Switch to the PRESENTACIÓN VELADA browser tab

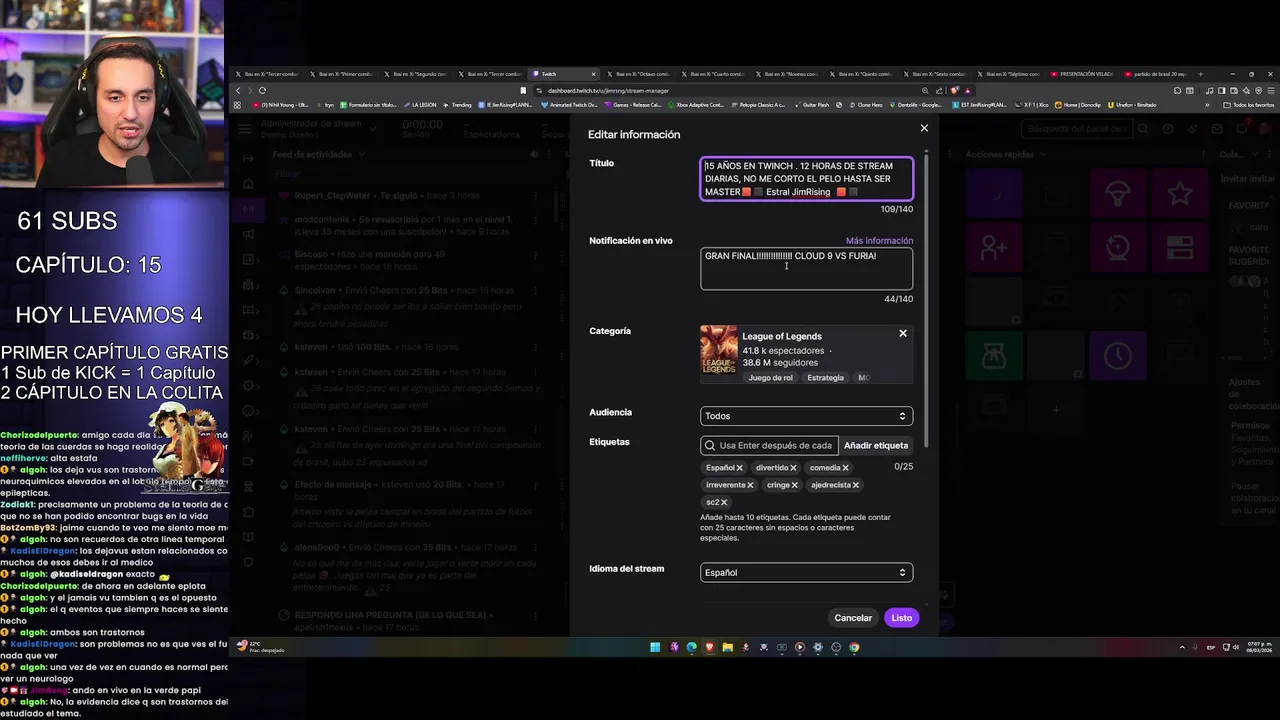tap(1085, 74)
